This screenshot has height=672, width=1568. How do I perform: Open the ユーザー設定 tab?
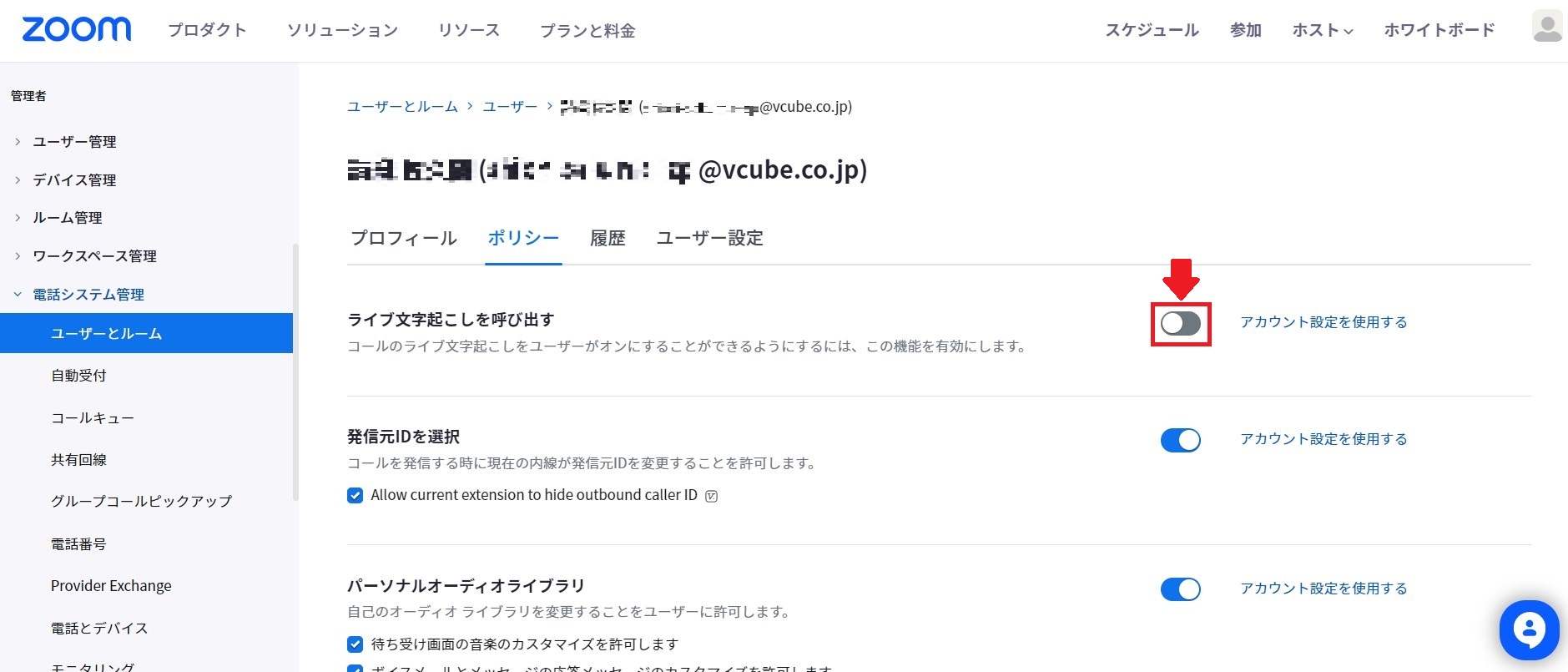[x=709, y=238]
